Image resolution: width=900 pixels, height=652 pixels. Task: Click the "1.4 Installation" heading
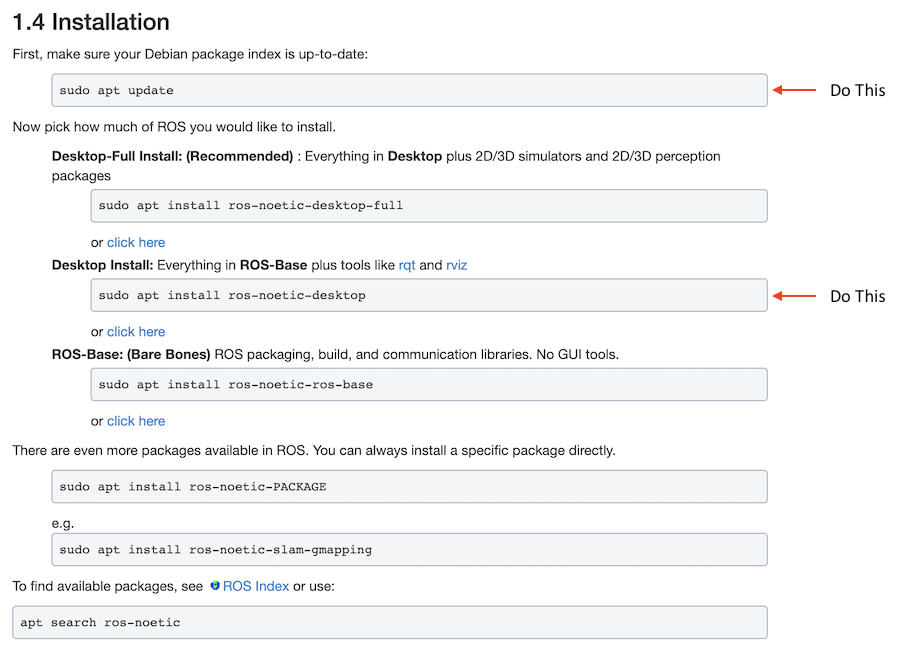tap(91, 22)
